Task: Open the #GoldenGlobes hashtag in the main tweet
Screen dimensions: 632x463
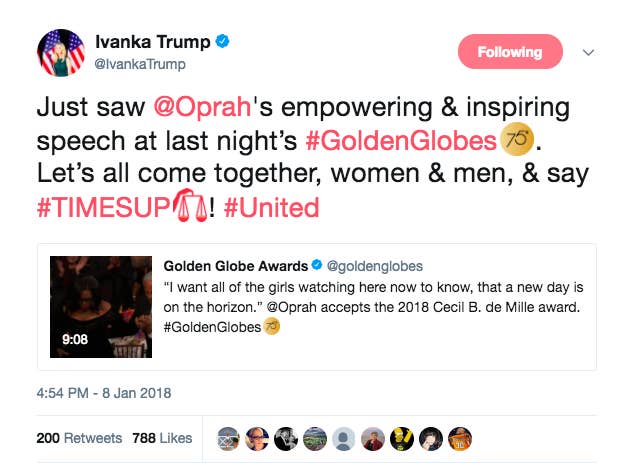Action: [401, 141]
